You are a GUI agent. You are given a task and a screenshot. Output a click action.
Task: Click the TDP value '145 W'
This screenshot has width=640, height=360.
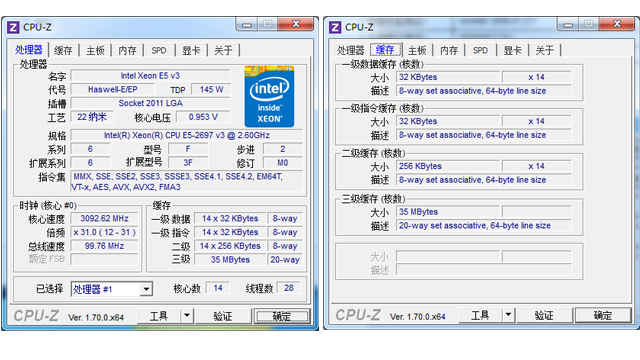point(211,89)
